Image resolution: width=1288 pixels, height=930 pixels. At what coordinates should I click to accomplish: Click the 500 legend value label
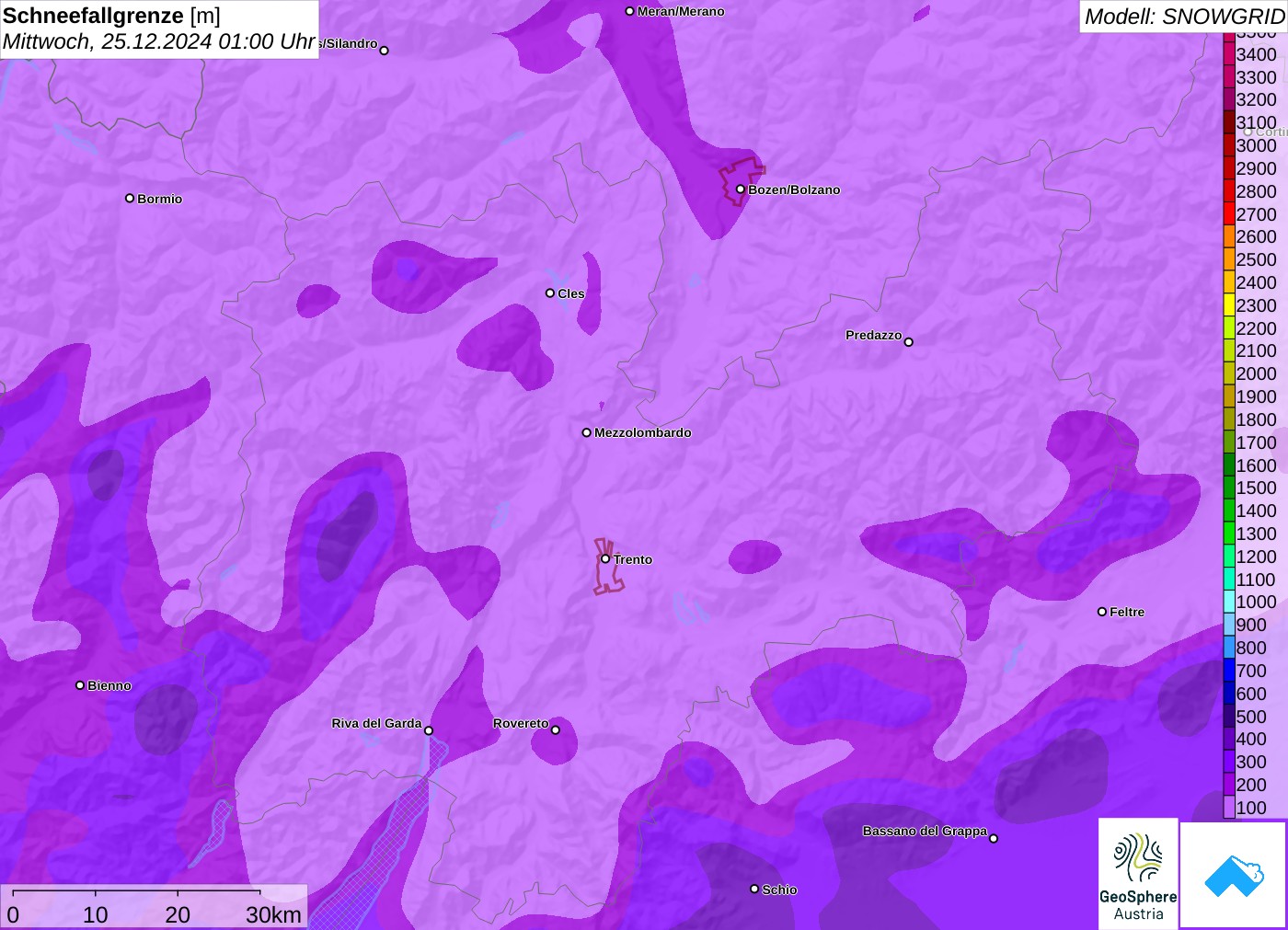point(1251,717)
